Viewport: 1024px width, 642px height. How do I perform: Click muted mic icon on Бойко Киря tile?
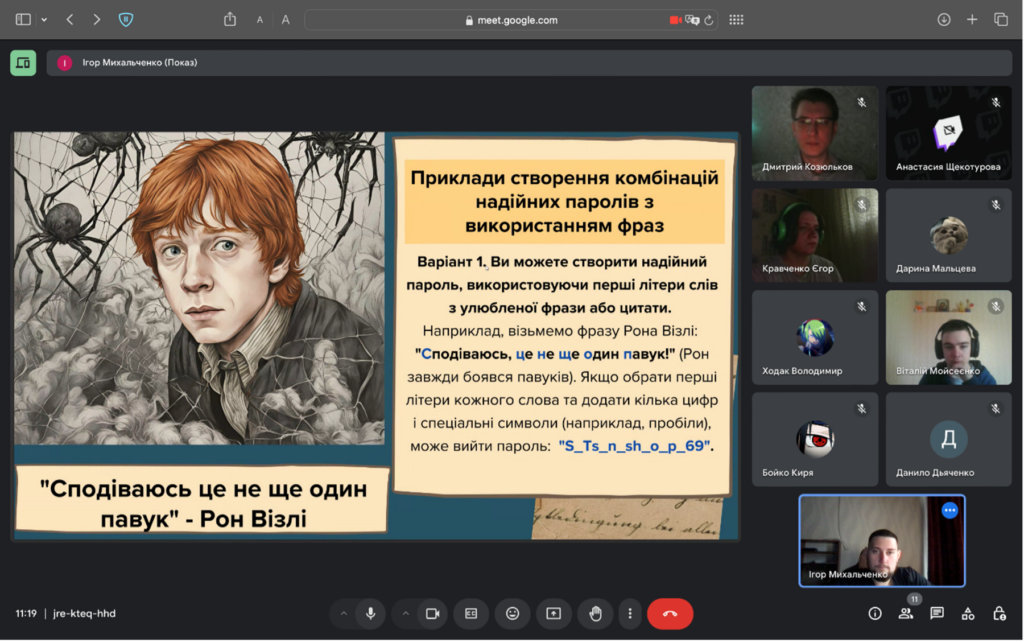[x=862, y=408]
